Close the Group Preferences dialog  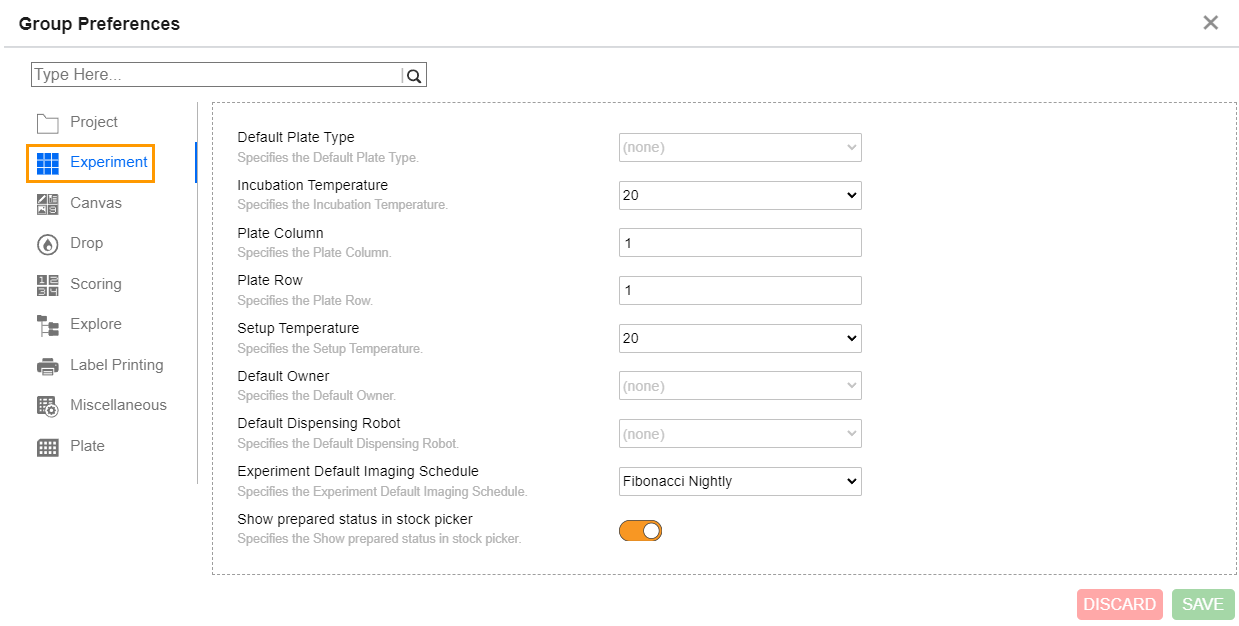[1210, 22]
